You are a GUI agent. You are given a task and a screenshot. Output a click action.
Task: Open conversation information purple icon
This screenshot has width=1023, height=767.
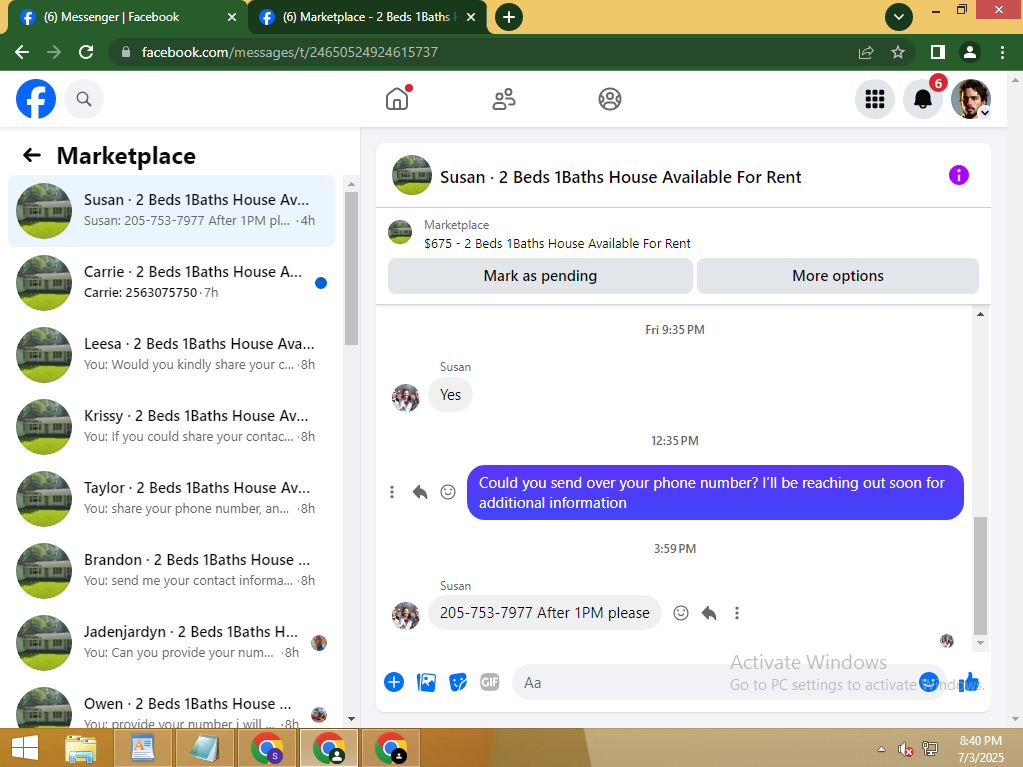(x=958, y=175)
